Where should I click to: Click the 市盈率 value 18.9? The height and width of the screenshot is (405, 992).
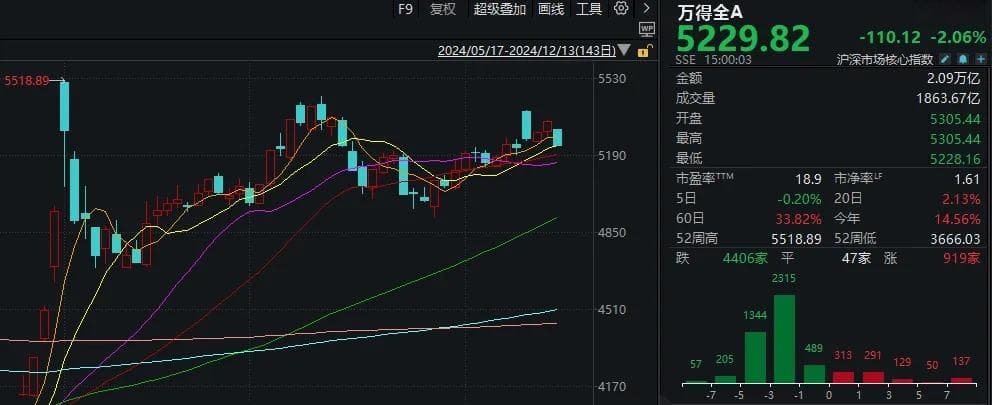coord(811,179)
